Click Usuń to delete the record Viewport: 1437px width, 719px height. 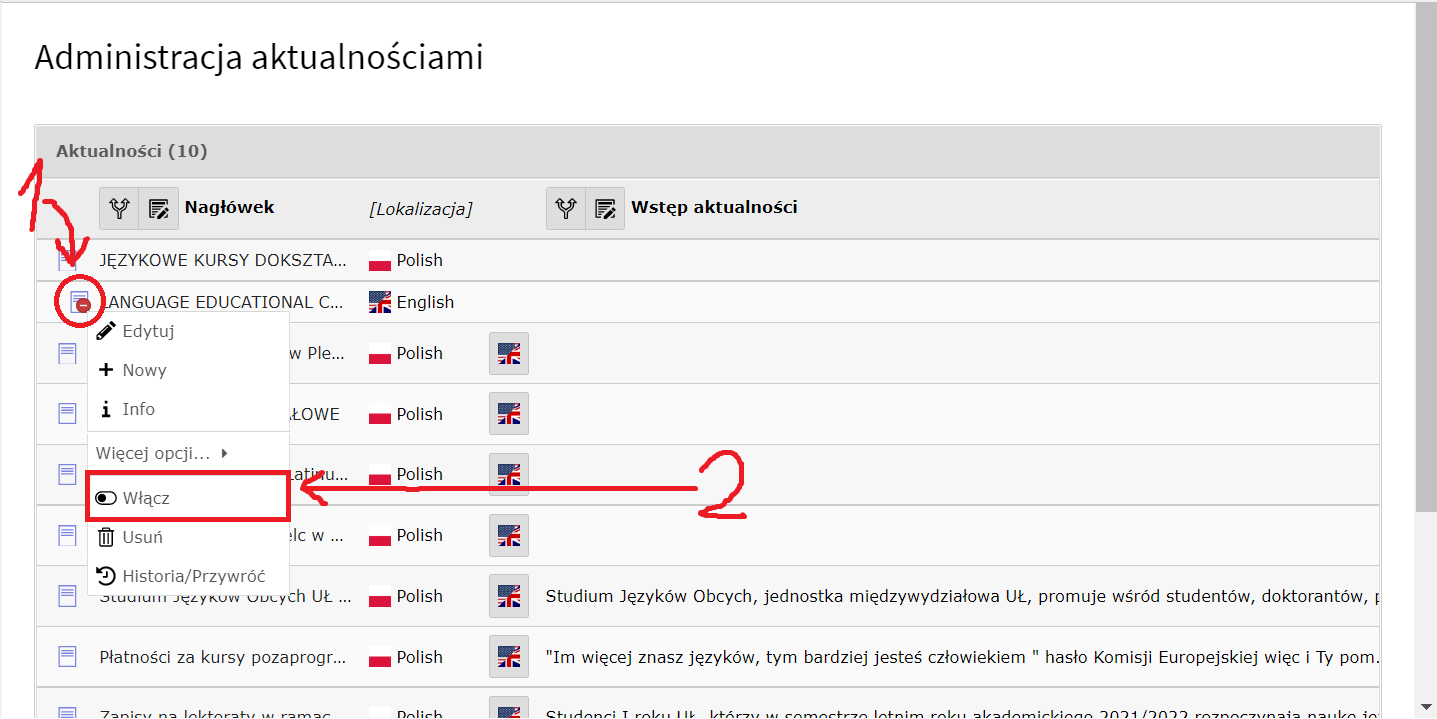pyautogui.click(x=142, y=537)
